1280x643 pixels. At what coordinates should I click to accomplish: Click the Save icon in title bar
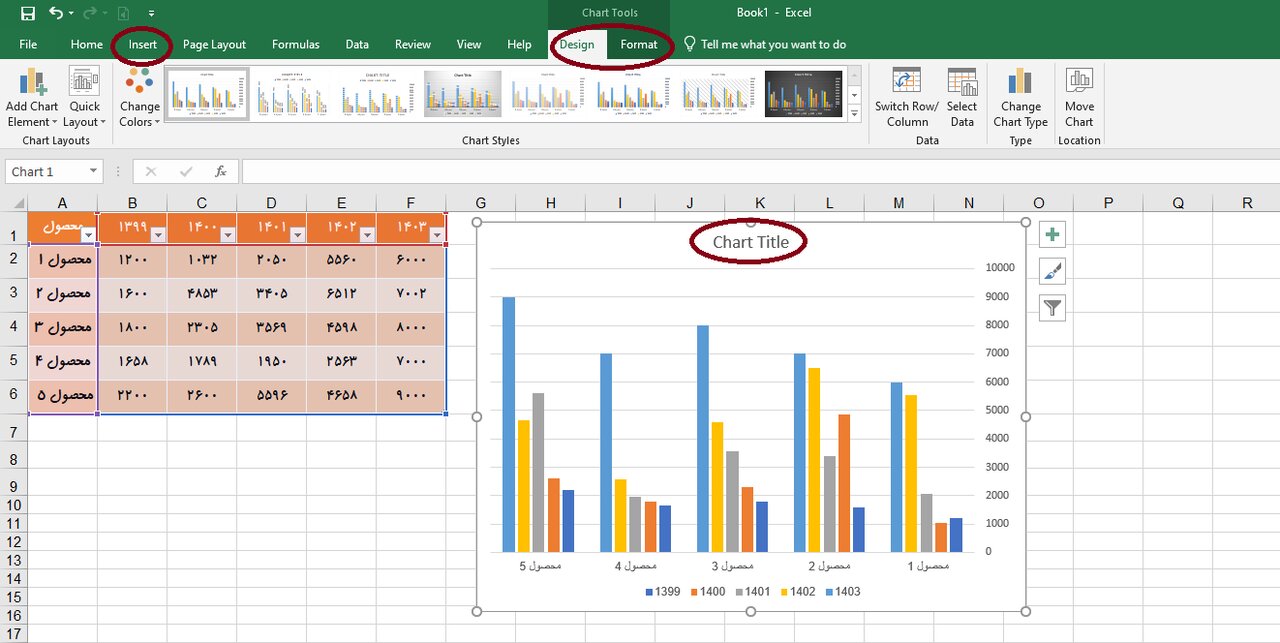[28, 14]
